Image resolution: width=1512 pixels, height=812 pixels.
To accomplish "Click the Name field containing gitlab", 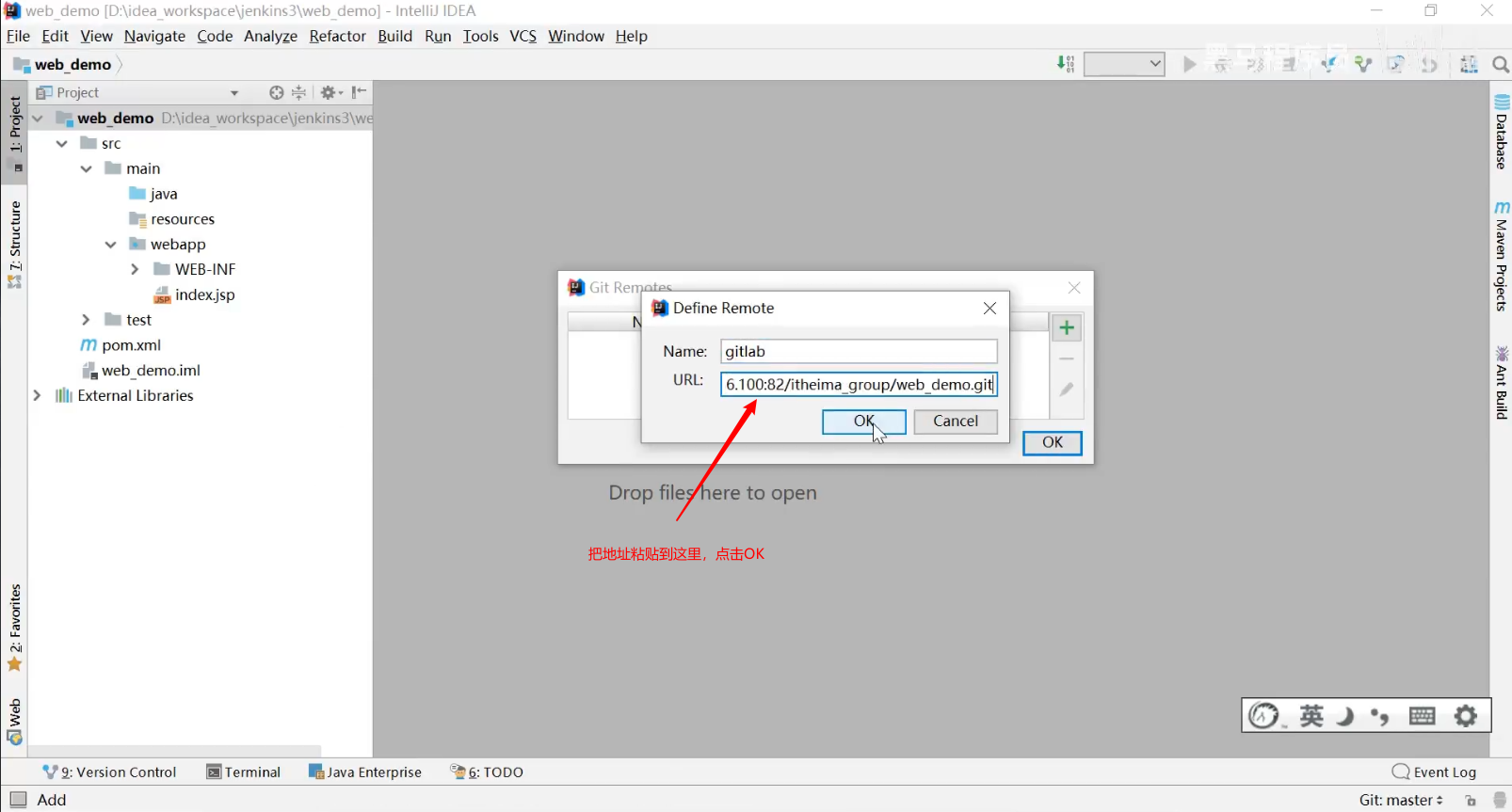I will 859,351.
